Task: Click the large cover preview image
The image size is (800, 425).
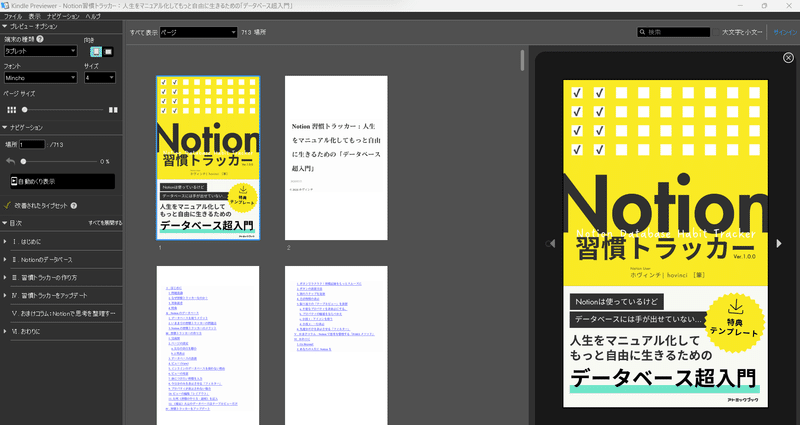Action: tap(665, 244)
